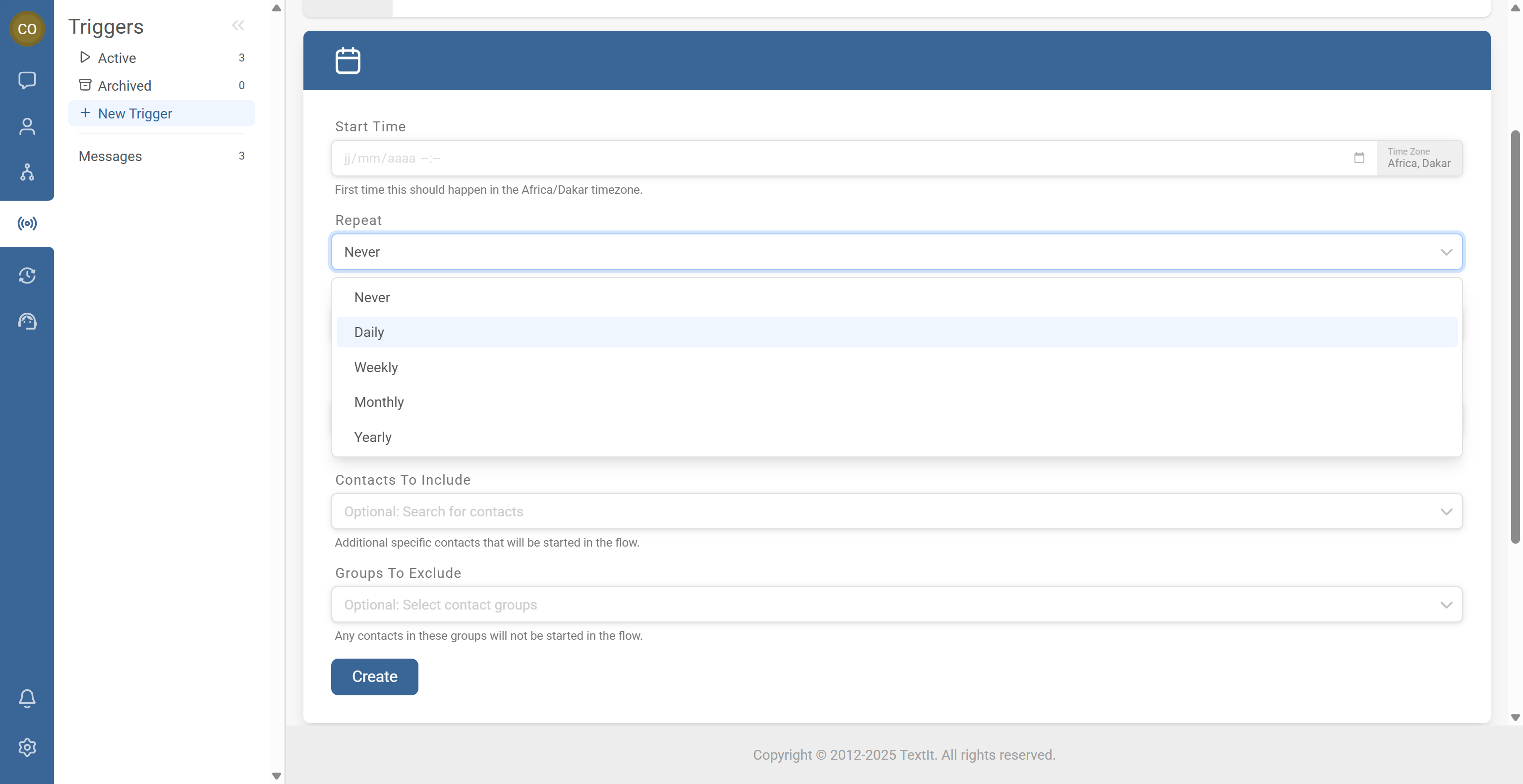Open the flows tree icon

pyautogui.click(x=27, y=172)
